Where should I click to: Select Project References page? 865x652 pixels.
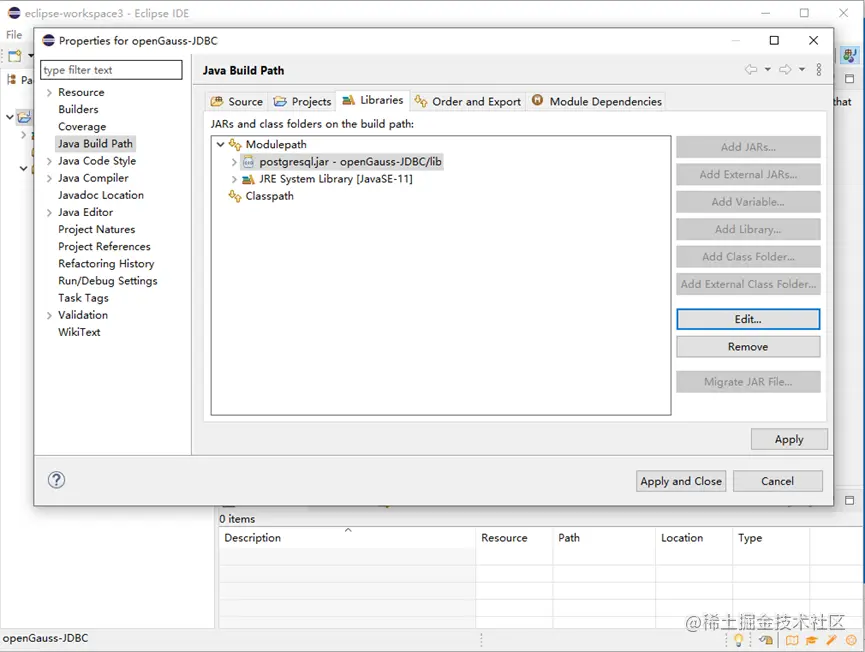(x=104, y=246)
